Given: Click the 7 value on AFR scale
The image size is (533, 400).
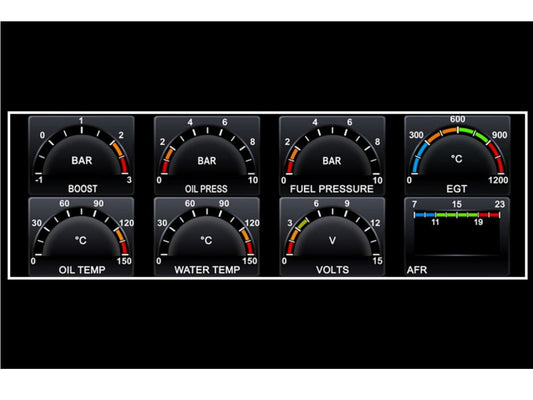Looking at the screenshot, I should click(414, 204).
